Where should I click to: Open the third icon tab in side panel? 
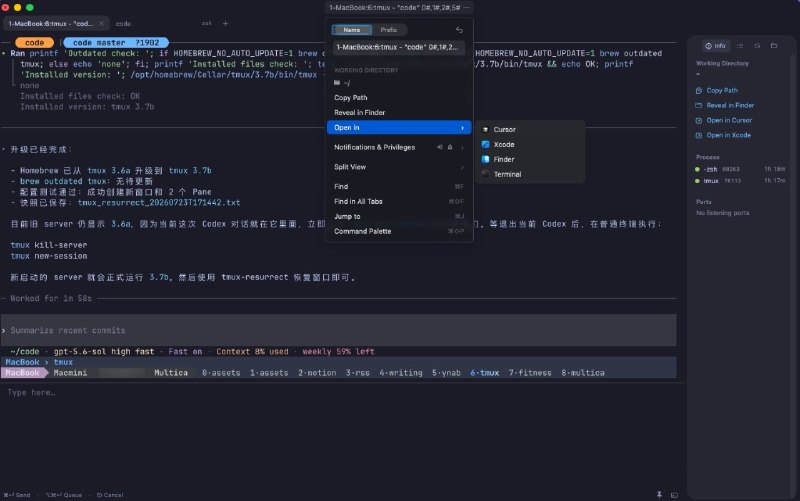tap(757, 46)
